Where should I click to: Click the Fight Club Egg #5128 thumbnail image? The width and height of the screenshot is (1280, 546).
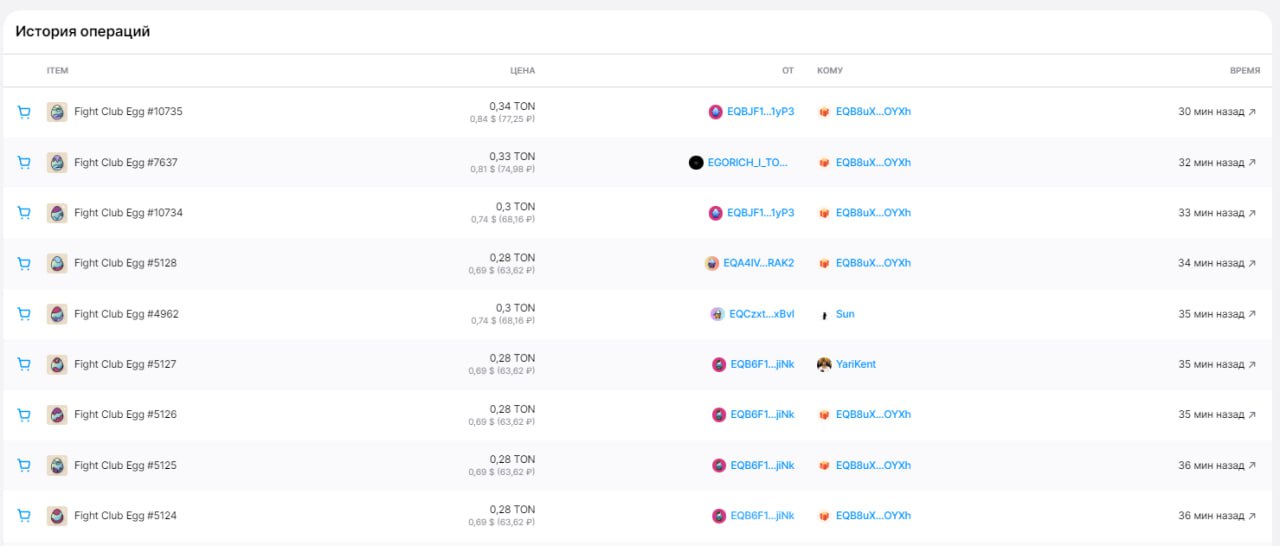(x=57, y=263)
